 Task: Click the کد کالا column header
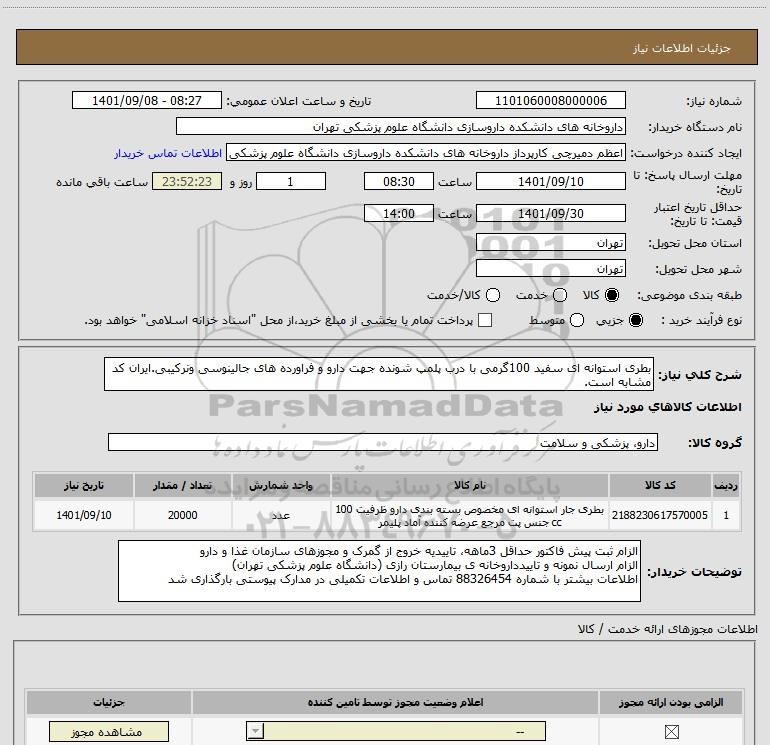[x=660, y=485]
